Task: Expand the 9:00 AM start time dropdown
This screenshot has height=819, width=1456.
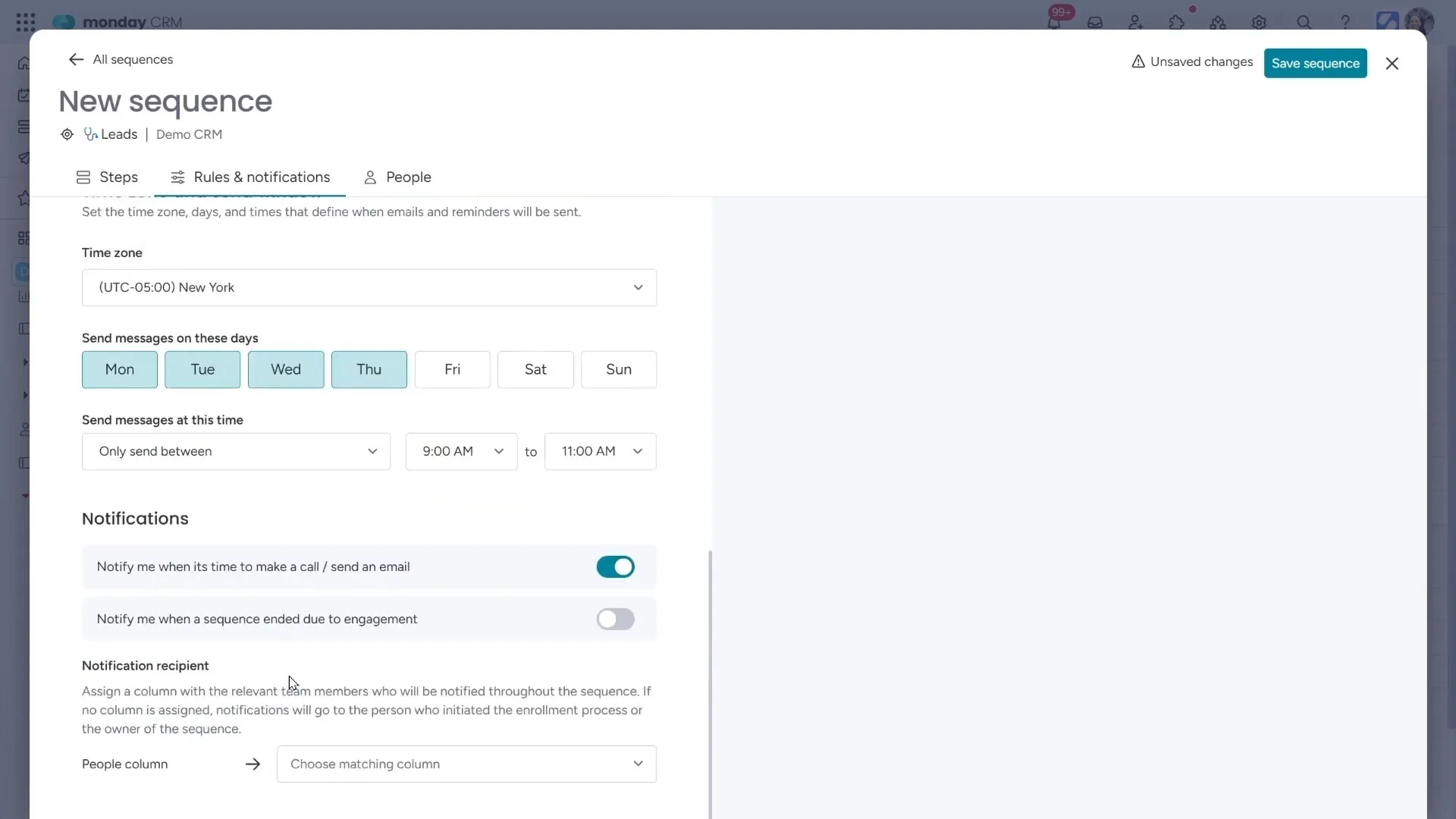Action: tap(461, 451)
